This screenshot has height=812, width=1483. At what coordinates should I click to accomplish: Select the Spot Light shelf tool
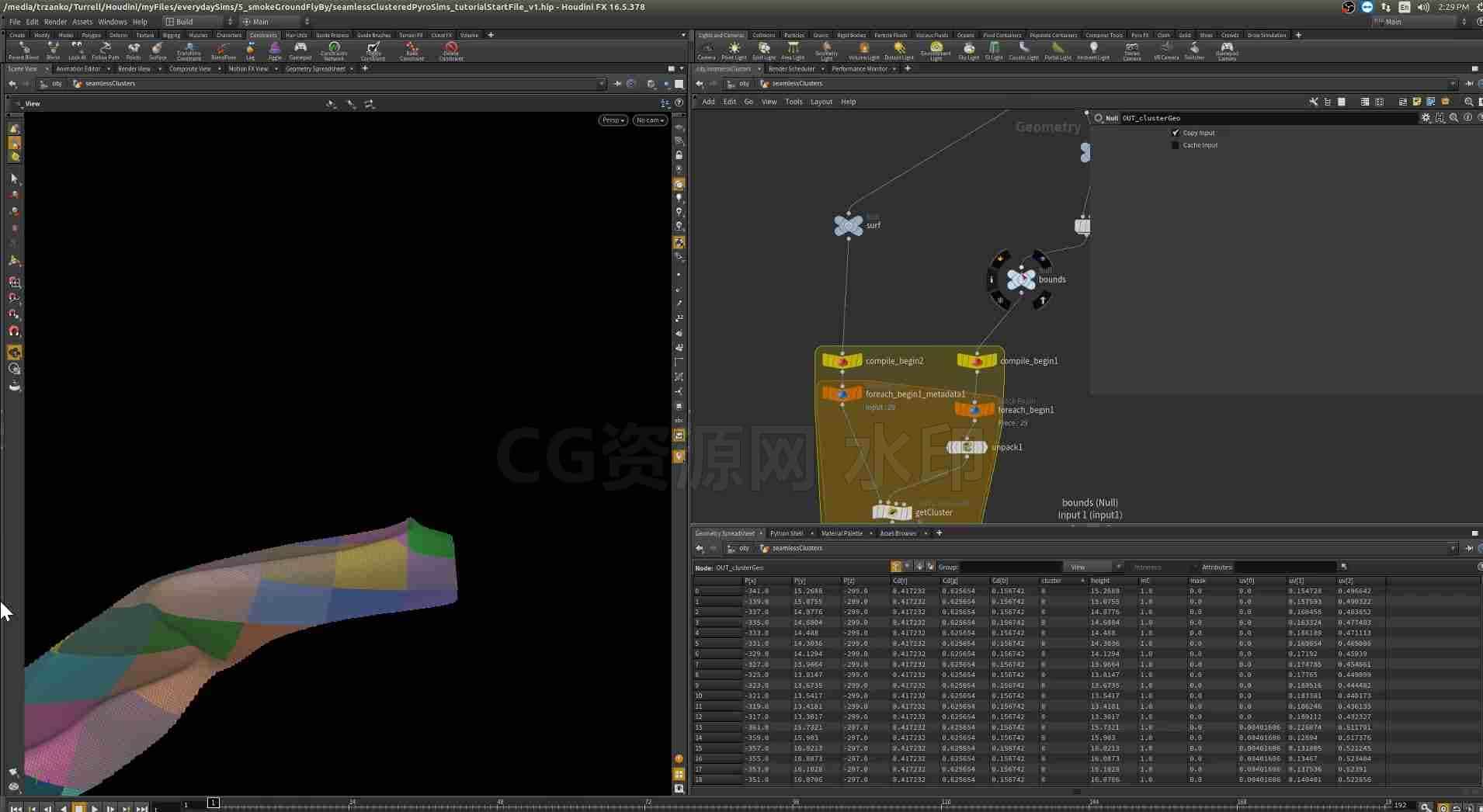(764, 51)
